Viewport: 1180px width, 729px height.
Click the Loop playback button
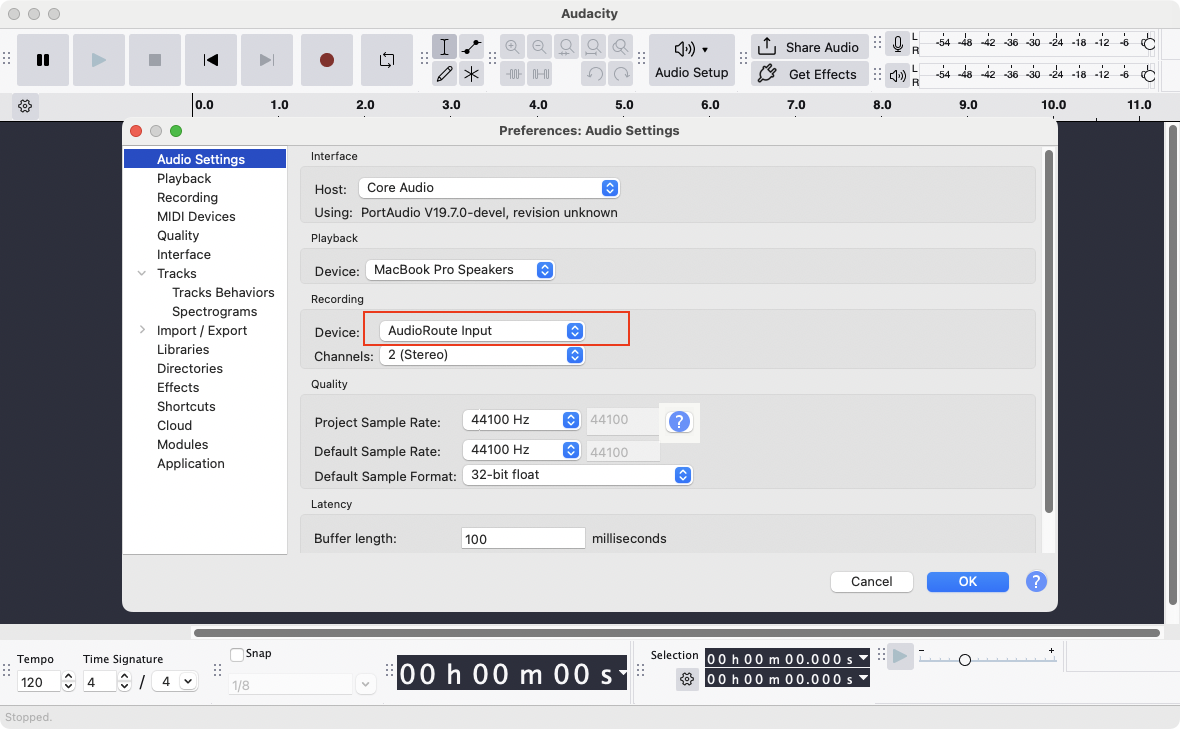tap(387, 60)
